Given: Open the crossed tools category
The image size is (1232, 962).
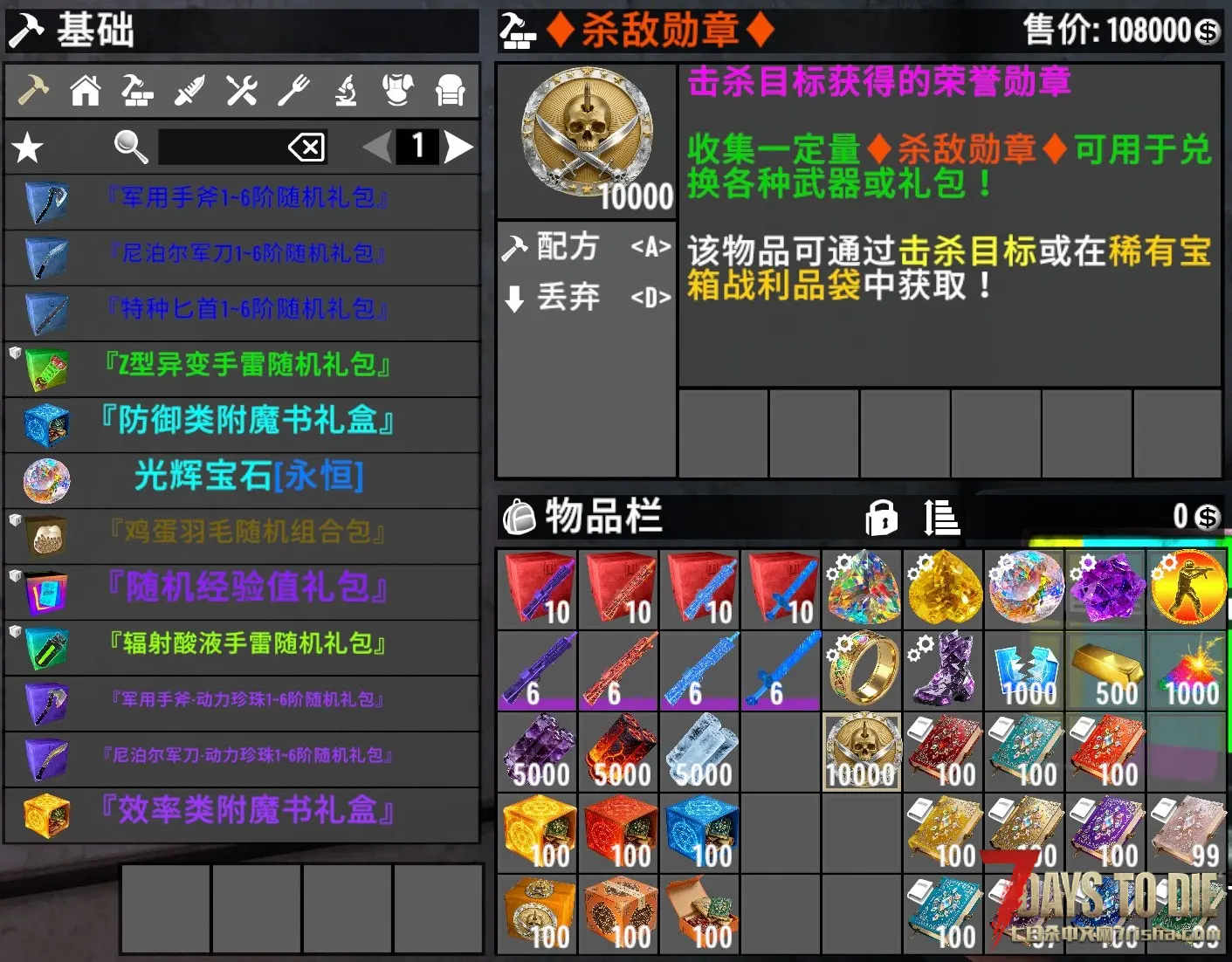Looking at the screenshot, I should tap(242, 91).
